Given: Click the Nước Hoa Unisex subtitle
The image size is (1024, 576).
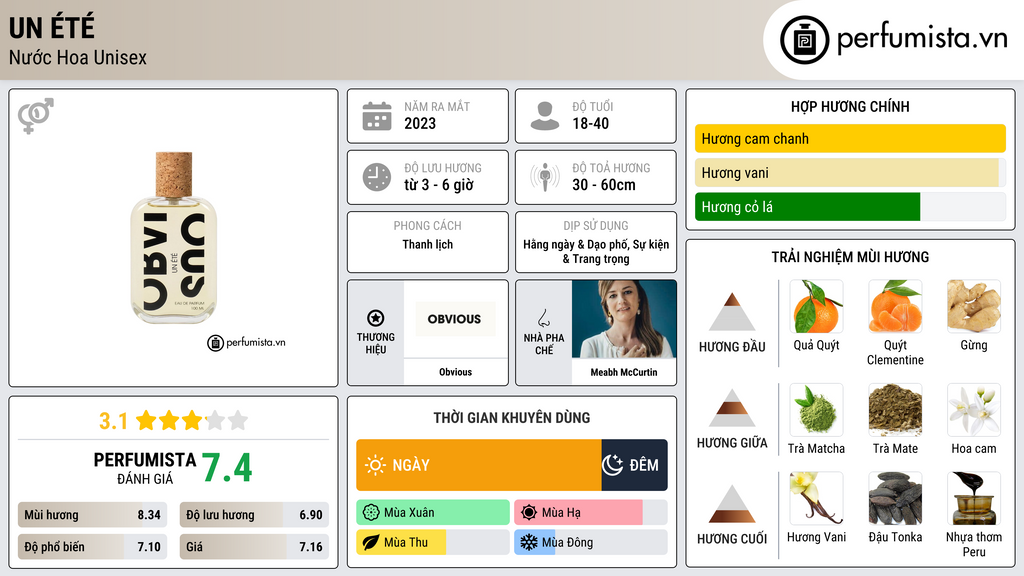Looking at the screenshot, I should (78, 57).
